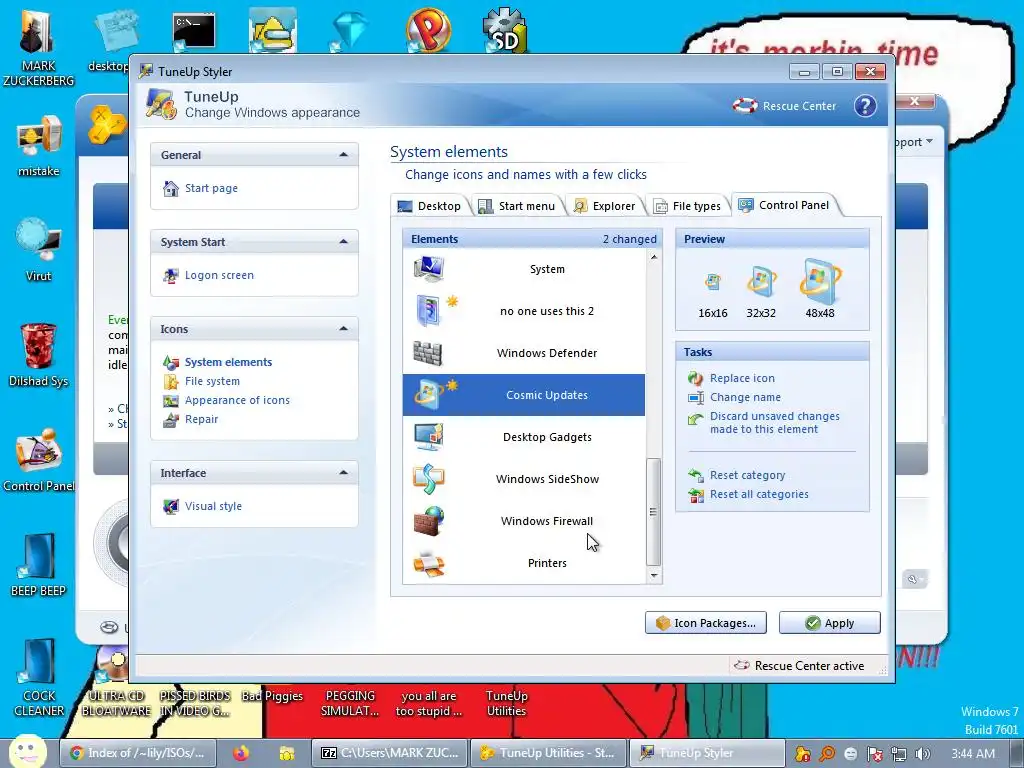
Task: Select the Windows Firewall brick icon
Action: [x=428, y=520]
